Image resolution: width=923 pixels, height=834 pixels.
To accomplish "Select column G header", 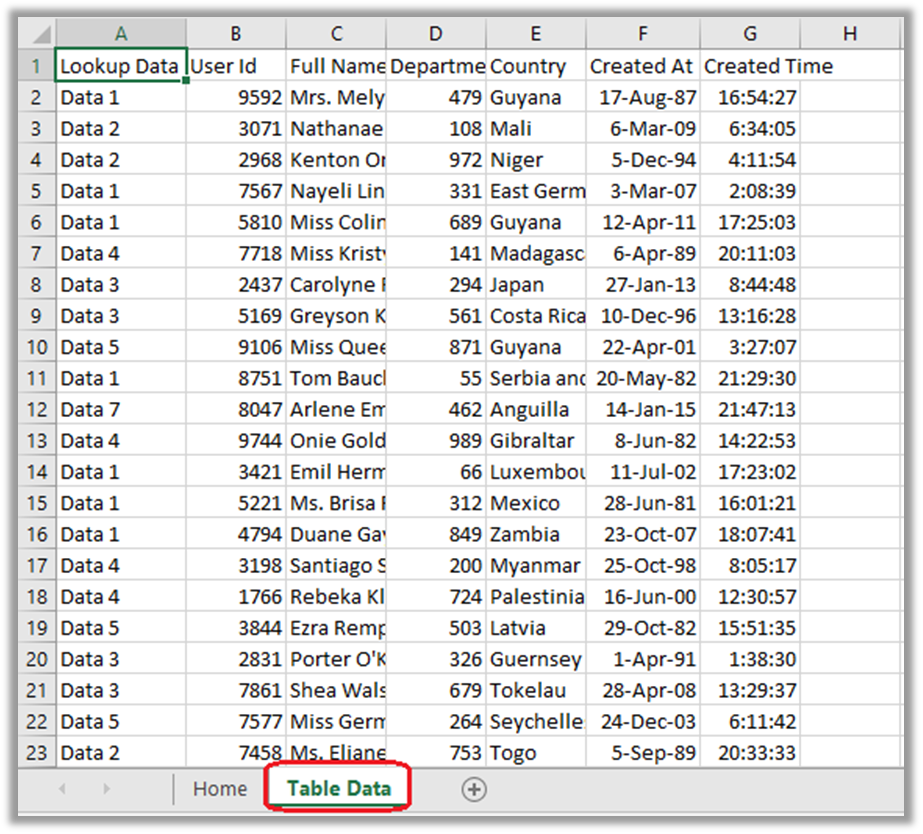I will (750, 34).
